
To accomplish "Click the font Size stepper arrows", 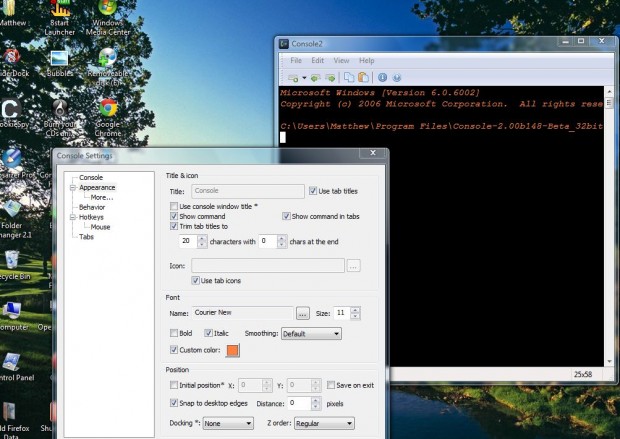I will [x=355, y=313].
